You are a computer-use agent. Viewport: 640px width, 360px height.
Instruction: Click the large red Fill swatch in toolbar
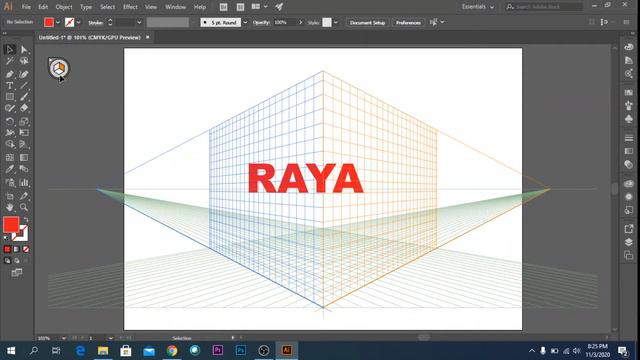11,224
